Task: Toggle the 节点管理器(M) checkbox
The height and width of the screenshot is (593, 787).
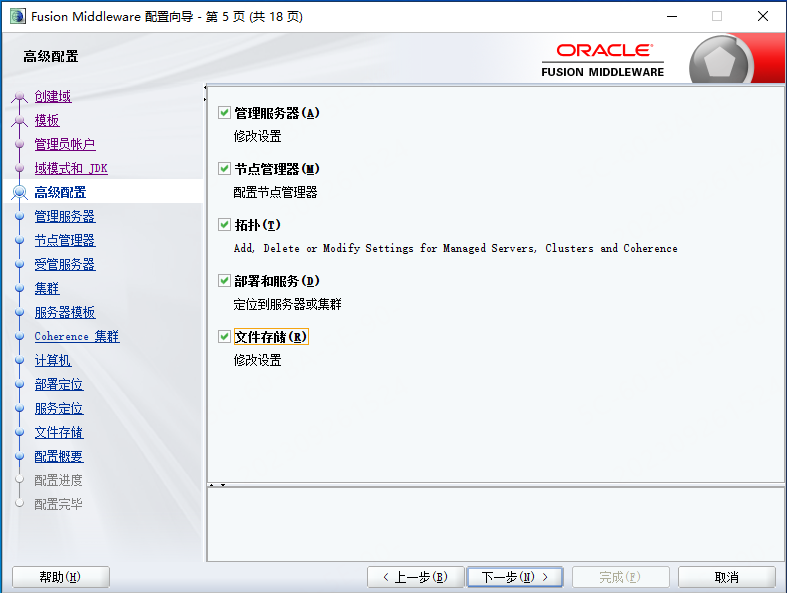Action: tap(224, 168)
